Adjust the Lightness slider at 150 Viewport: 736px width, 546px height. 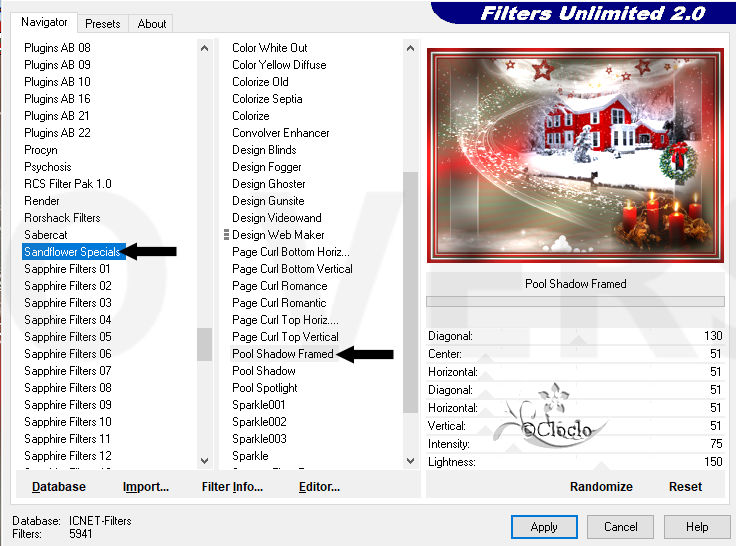coord(575,461)
